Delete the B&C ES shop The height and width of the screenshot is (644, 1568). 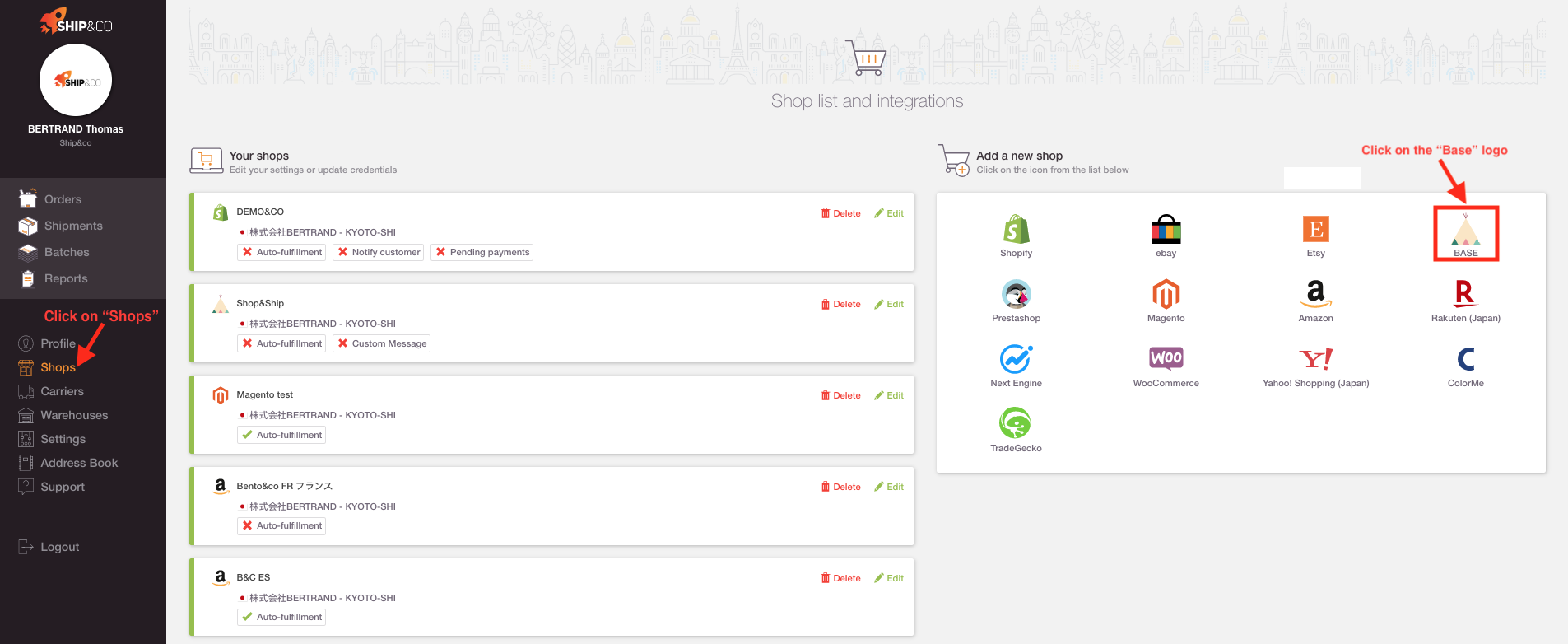click(x=840, y=578)
